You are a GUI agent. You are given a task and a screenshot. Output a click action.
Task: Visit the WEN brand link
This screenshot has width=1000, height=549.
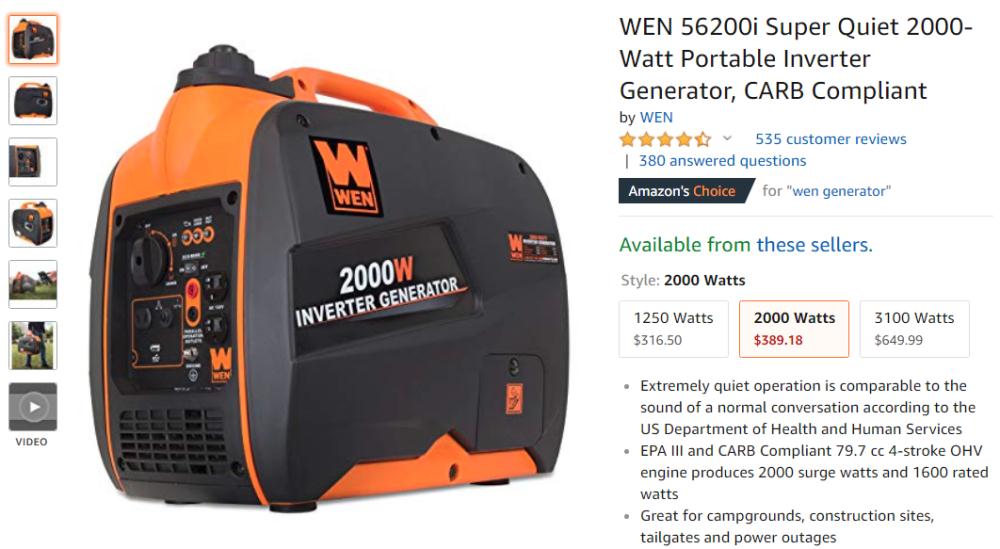click(656, 117)
